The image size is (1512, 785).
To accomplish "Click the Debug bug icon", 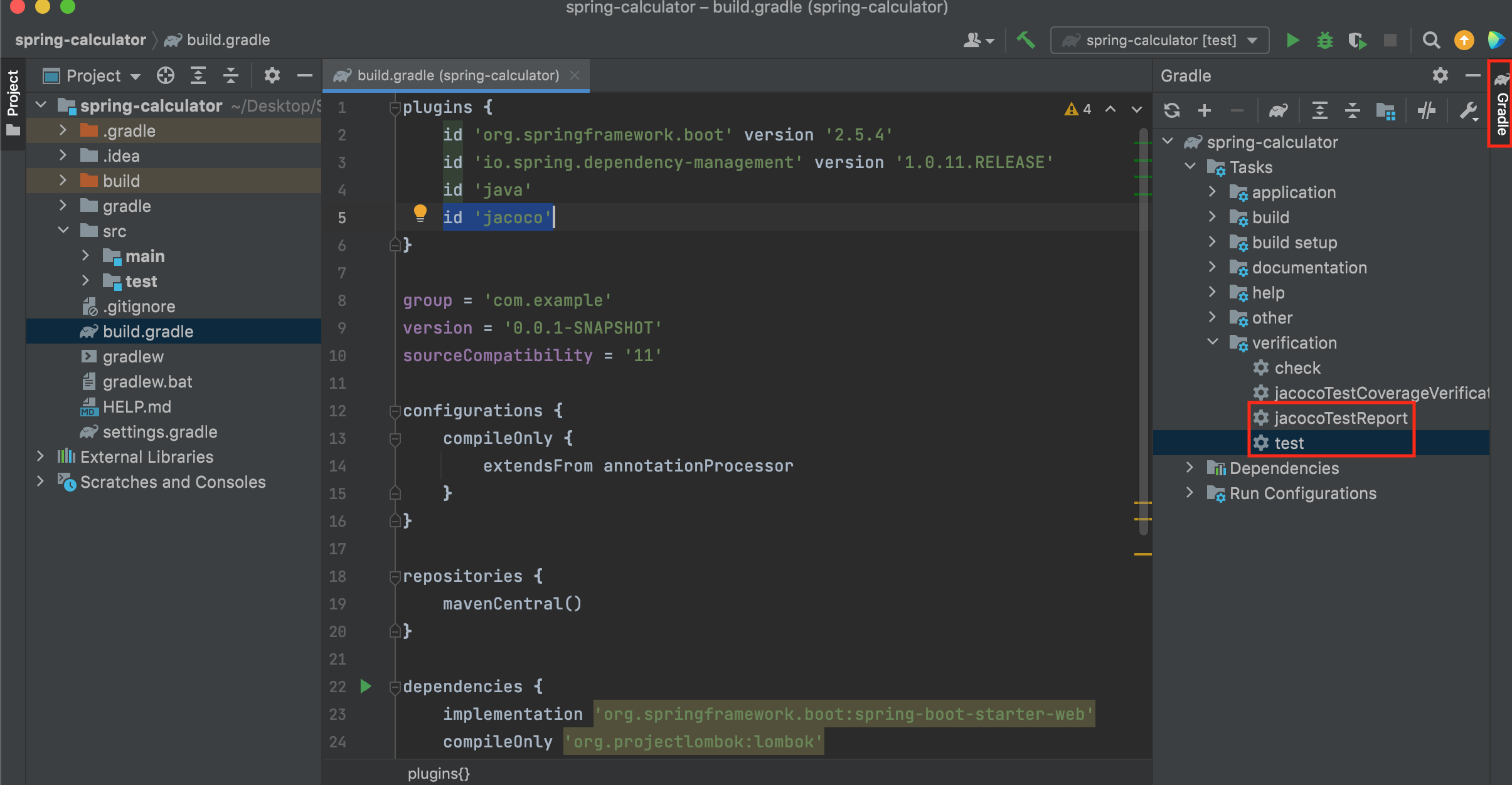I will point(1324,41).
